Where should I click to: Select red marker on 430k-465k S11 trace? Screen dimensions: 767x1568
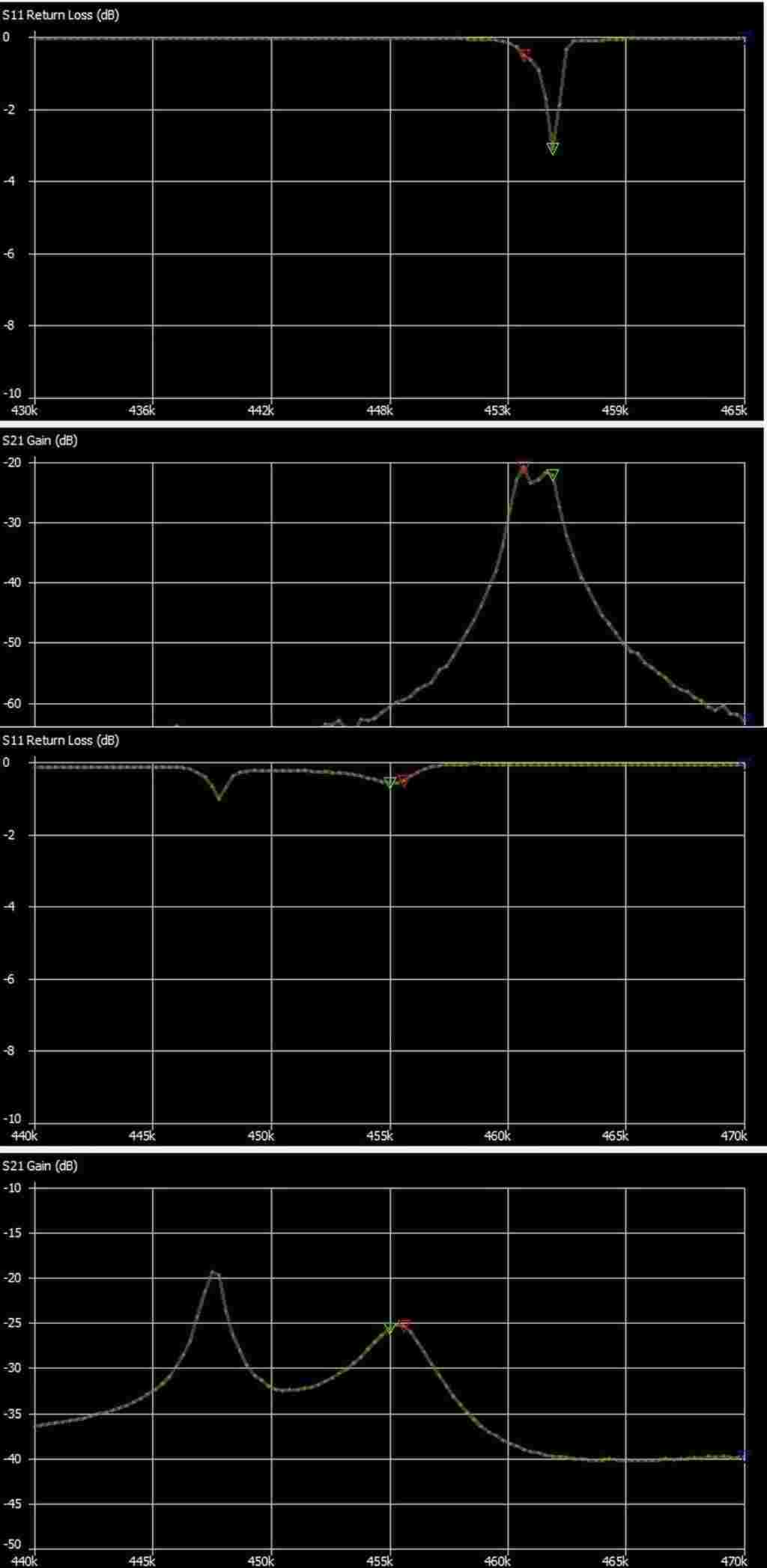pos(525,54)
